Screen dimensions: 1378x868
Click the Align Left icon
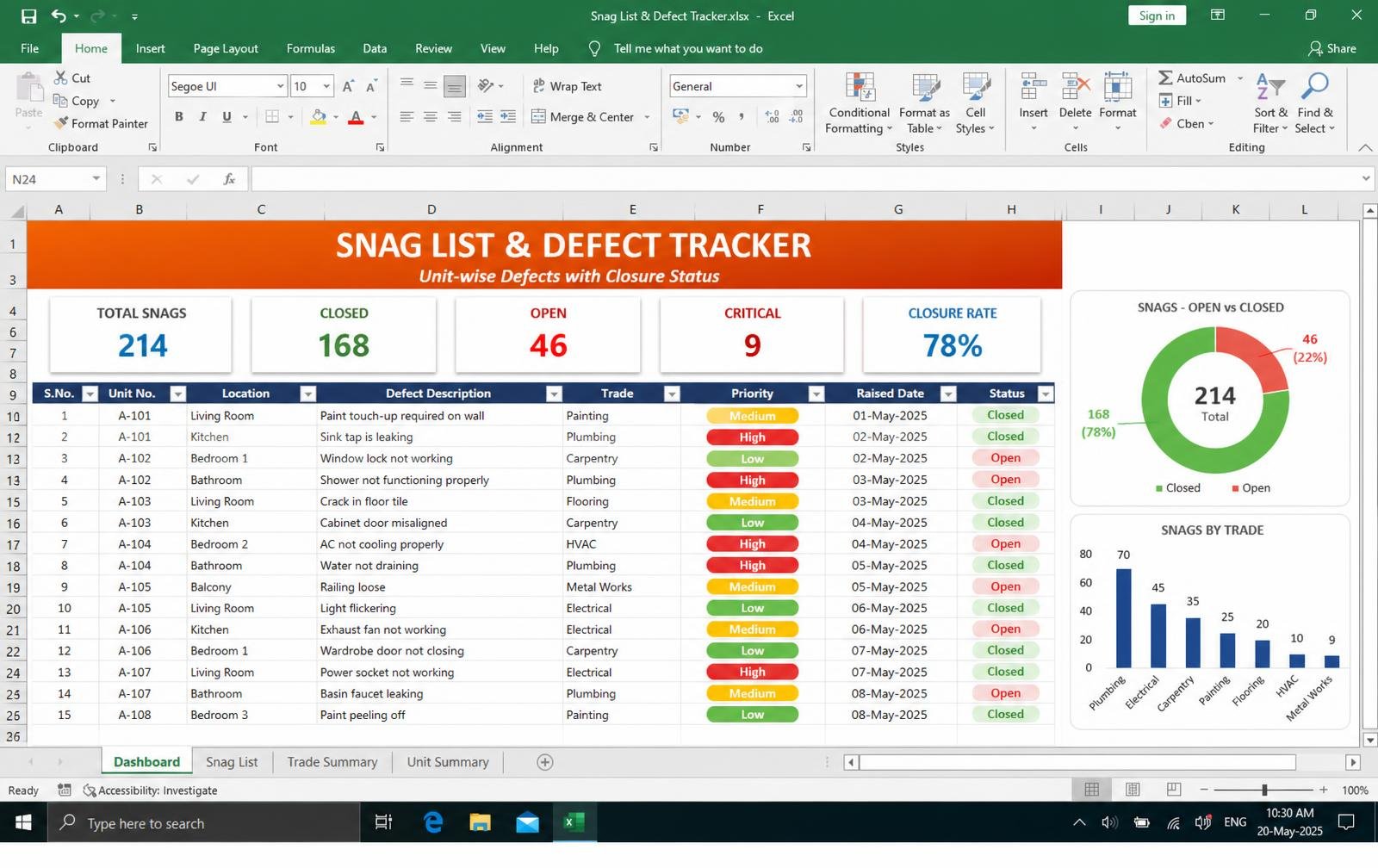407,117
